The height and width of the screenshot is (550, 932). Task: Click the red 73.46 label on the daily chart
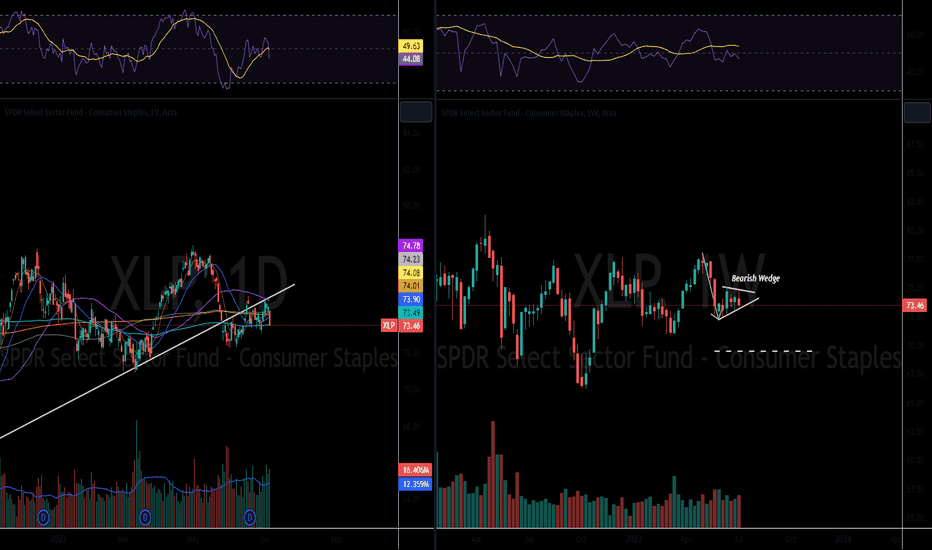(411, 326)
